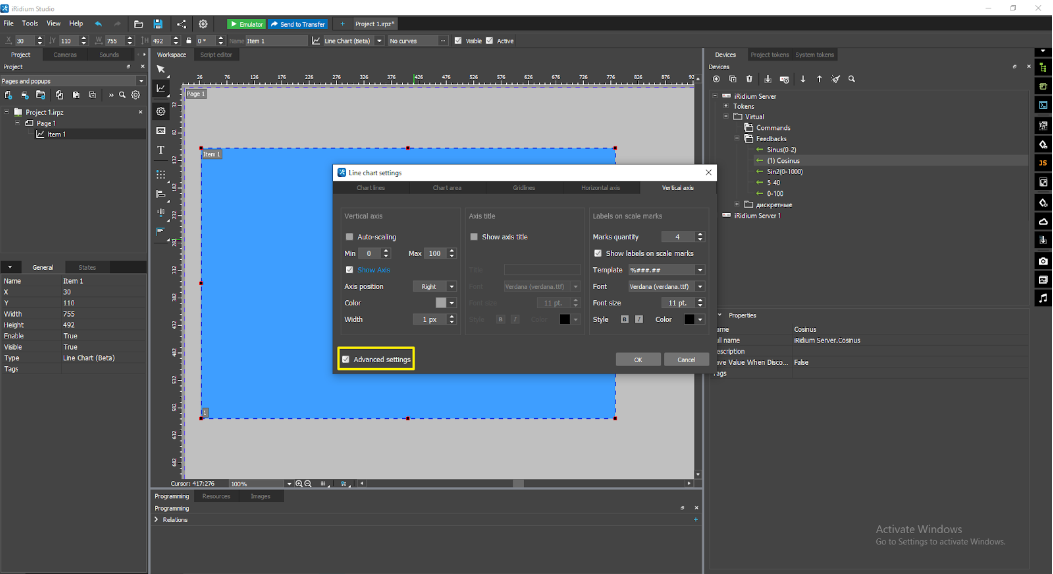1053x574 pixels.
Task: Select the Text tool in workspace toolbar
Action: (161, 150)
